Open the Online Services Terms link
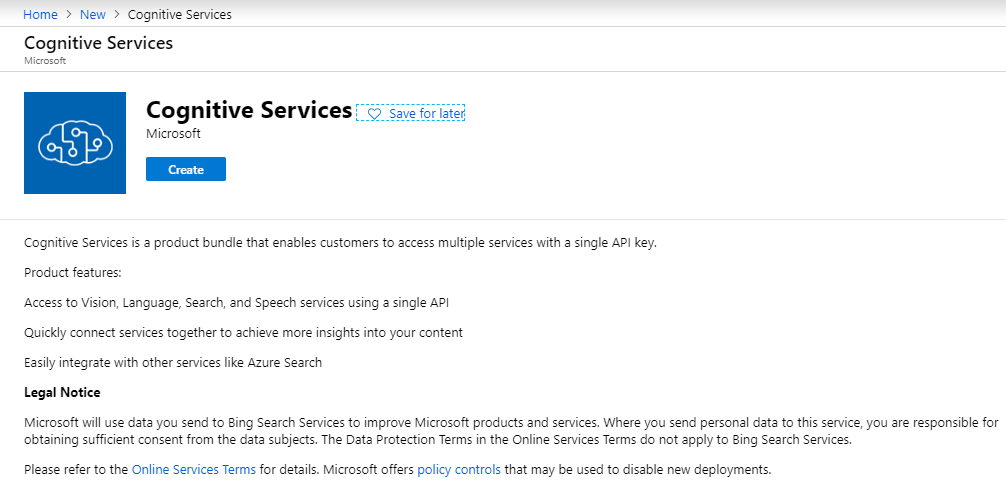This screenshot has width=1006, height=489. click(194, 469)
